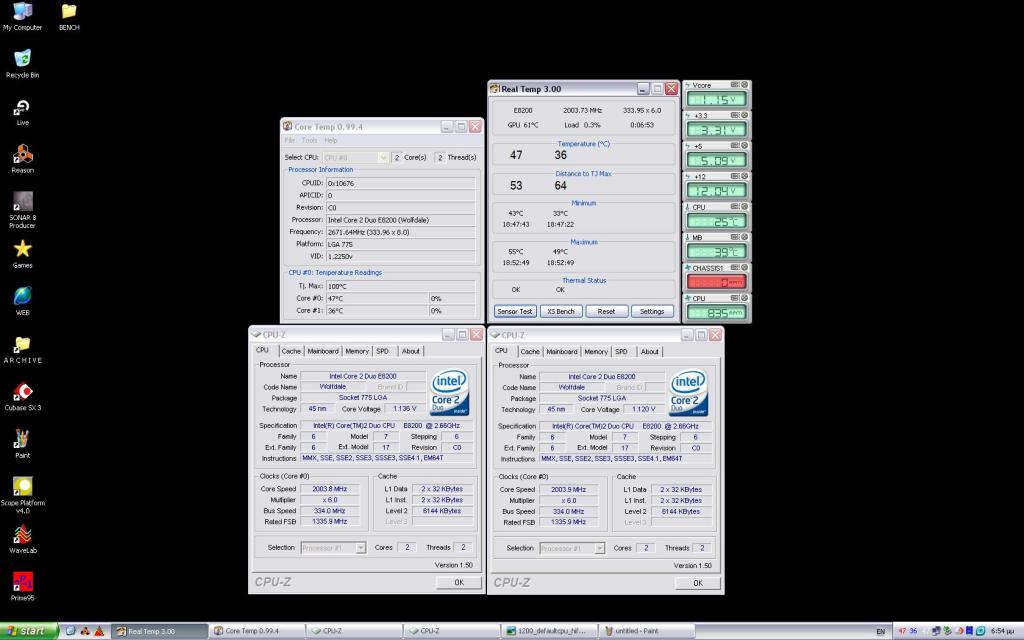Switch to Real Temp 3.00 taskbar button
This screenshot has height=640, width=1024.
[160, 632]
